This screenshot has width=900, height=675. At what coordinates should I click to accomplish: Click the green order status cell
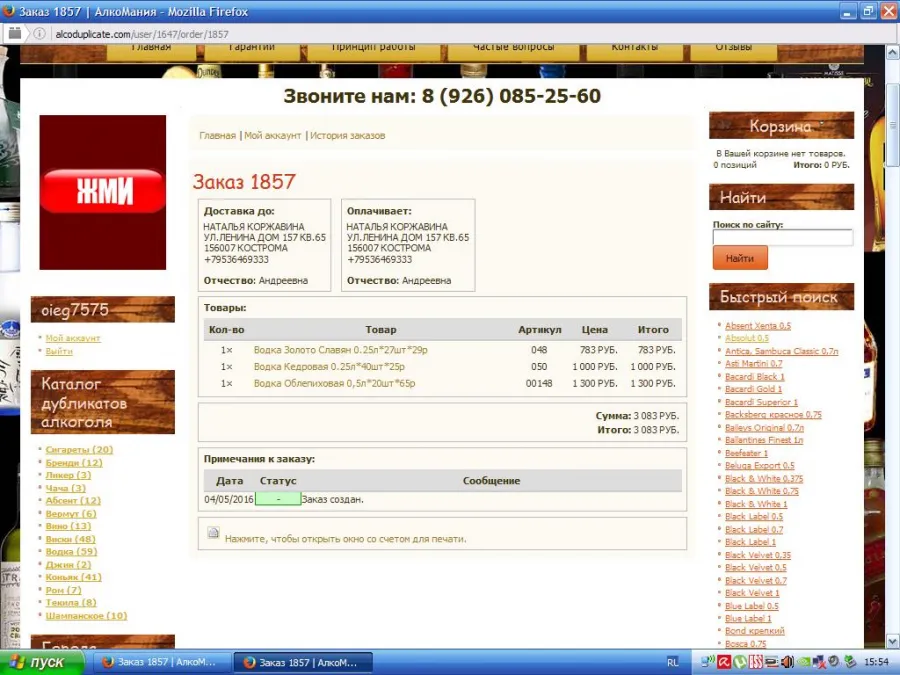pos(278,499)
